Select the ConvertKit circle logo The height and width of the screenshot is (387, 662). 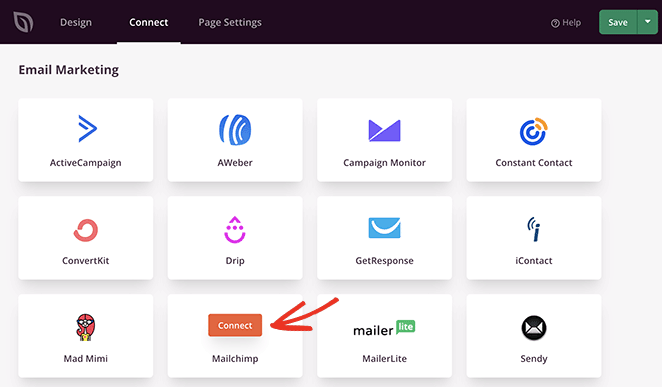pos(86,230)
